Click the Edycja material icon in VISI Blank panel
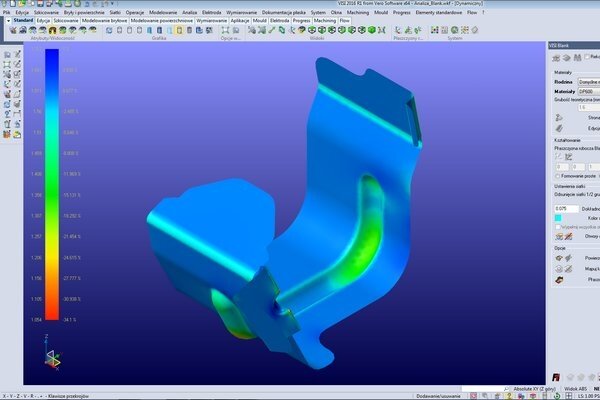This screenshot has height=400, width=600. 559,128
